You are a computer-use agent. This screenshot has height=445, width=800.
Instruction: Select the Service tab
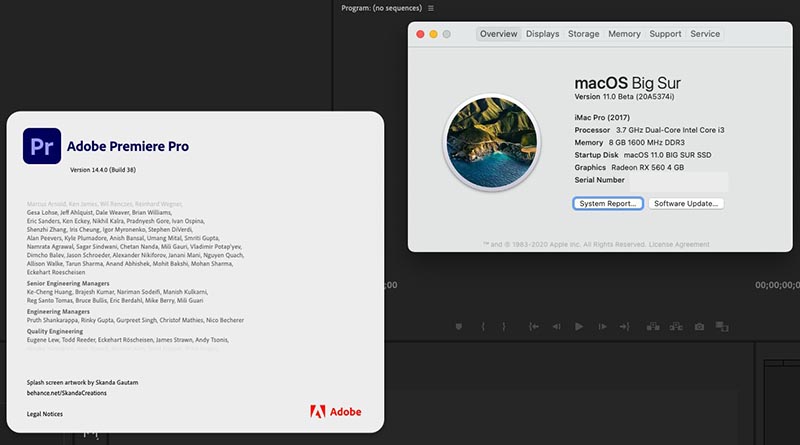click(705, 34)
